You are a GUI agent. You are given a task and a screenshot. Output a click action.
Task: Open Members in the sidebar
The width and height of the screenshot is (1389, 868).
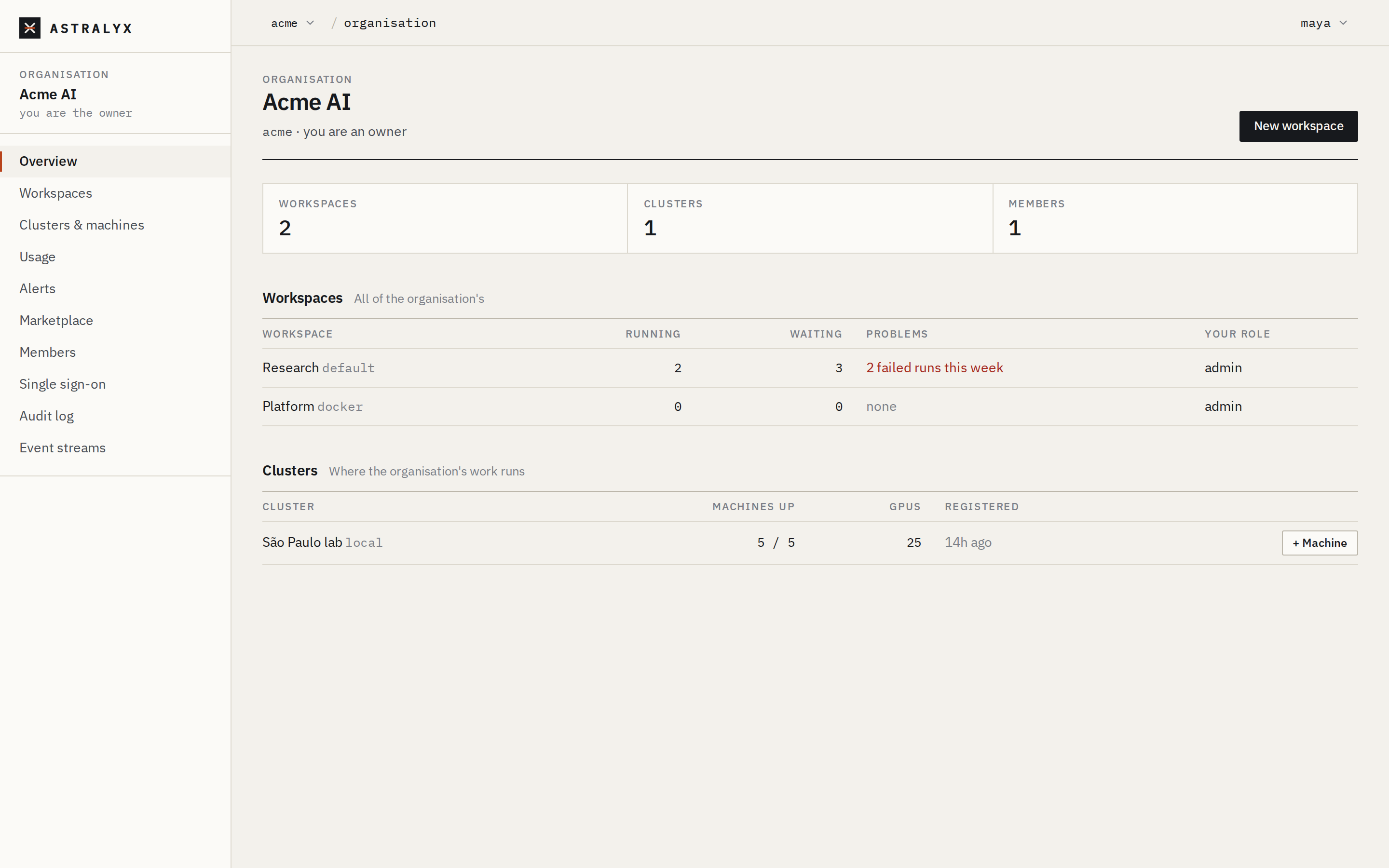115,353
